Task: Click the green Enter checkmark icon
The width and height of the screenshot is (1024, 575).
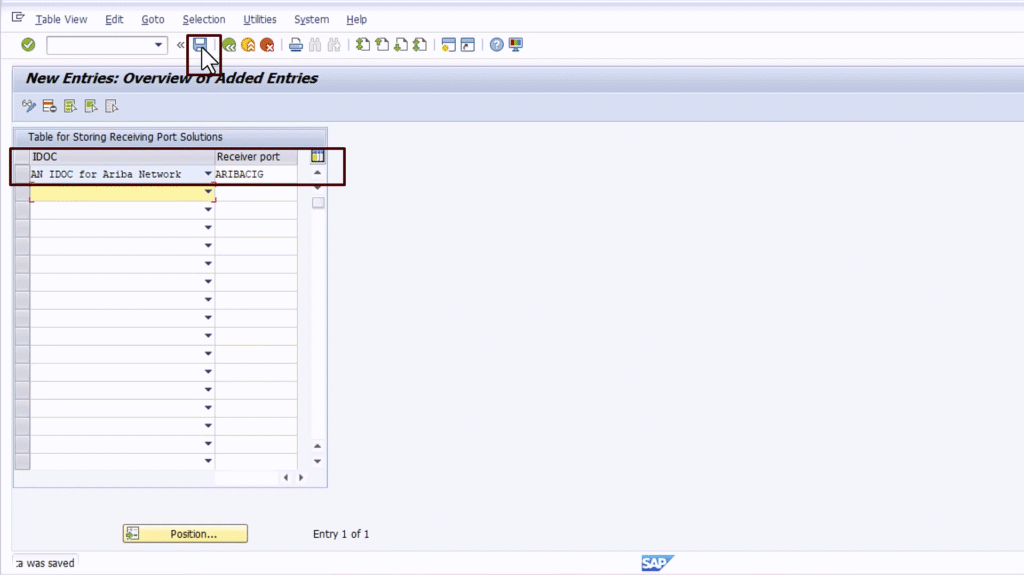Action: (x=27, y=44)
